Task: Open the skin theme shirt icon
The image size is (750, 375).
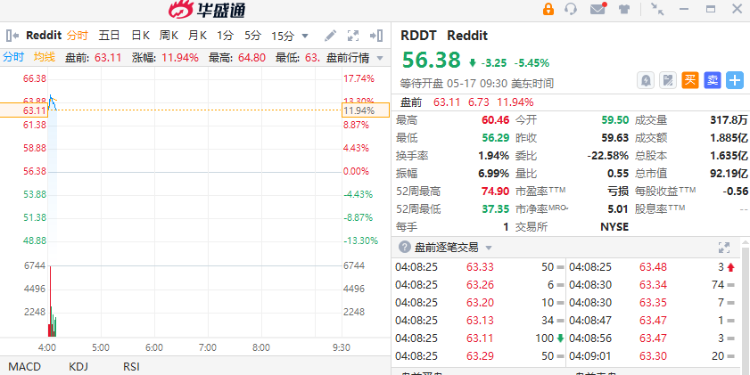Action: [624, 9]
